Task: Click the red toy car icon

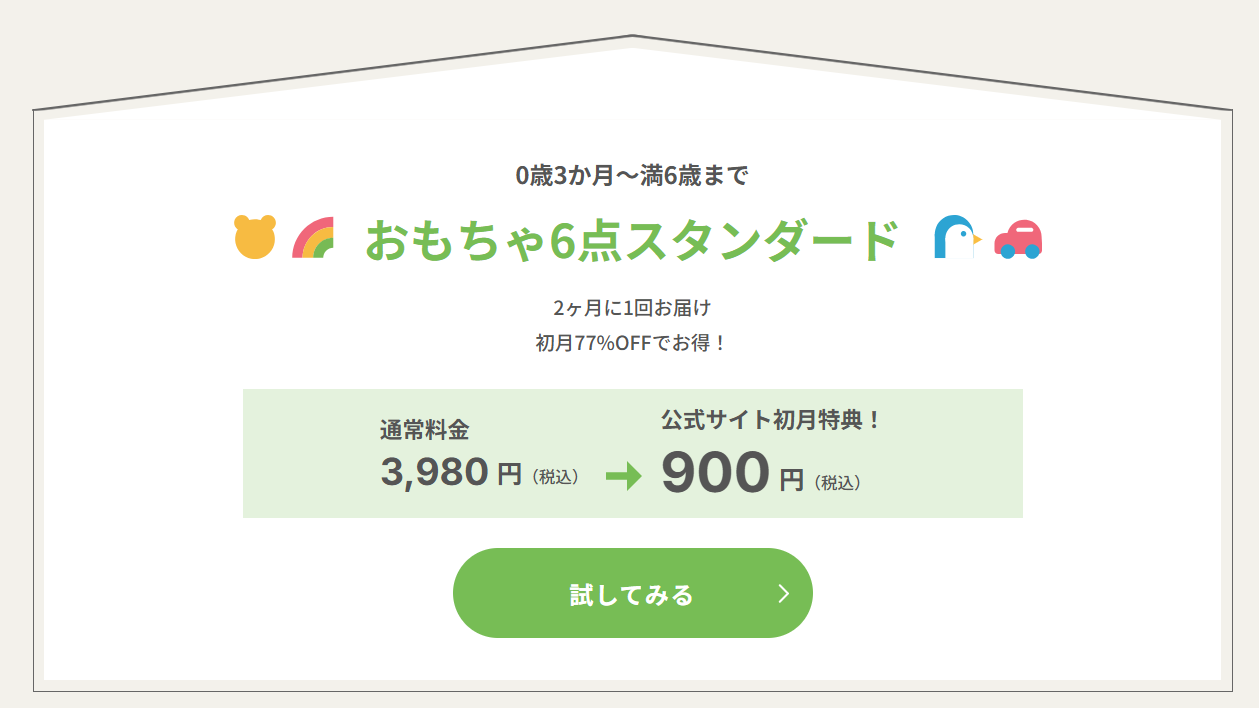Action: (1018, 239)
